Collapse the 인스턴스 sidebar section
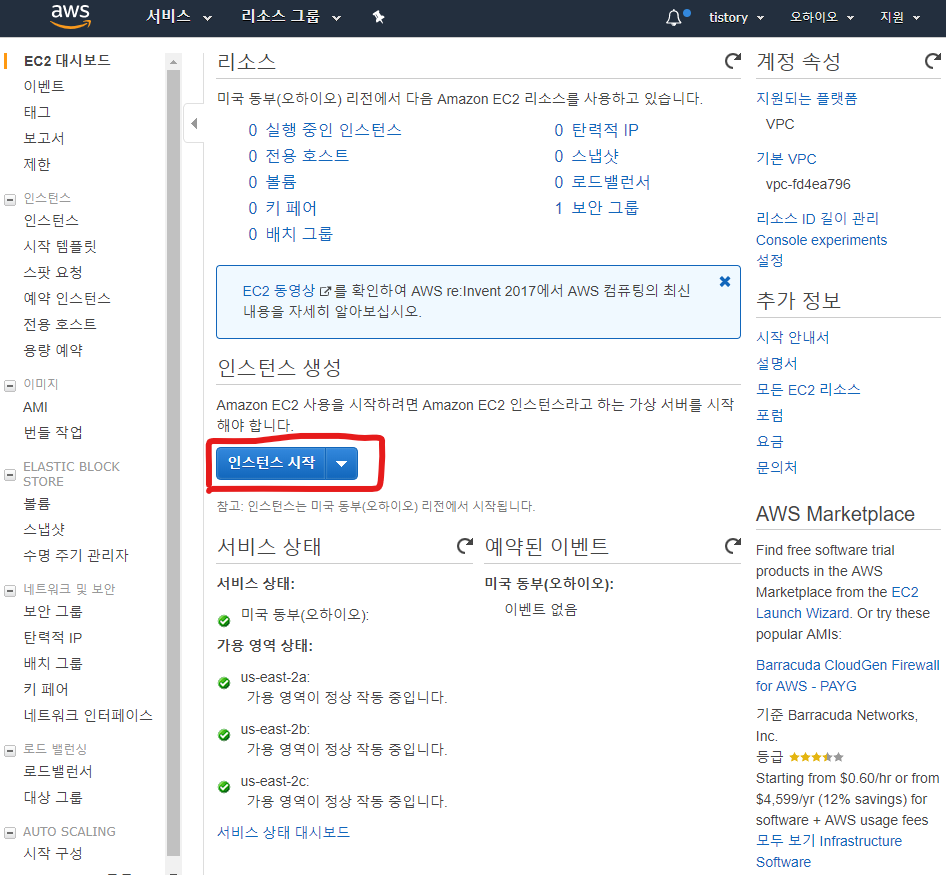The width and height of the screenshot is (946, 875). [x=10, y=200]
